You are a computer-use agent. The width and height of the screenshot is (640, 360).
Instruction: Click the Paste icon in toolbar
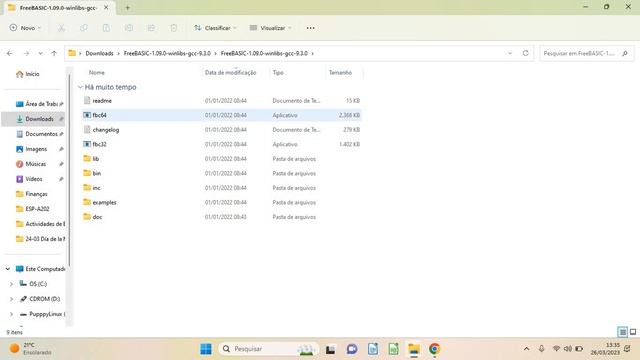pos(106,28)
